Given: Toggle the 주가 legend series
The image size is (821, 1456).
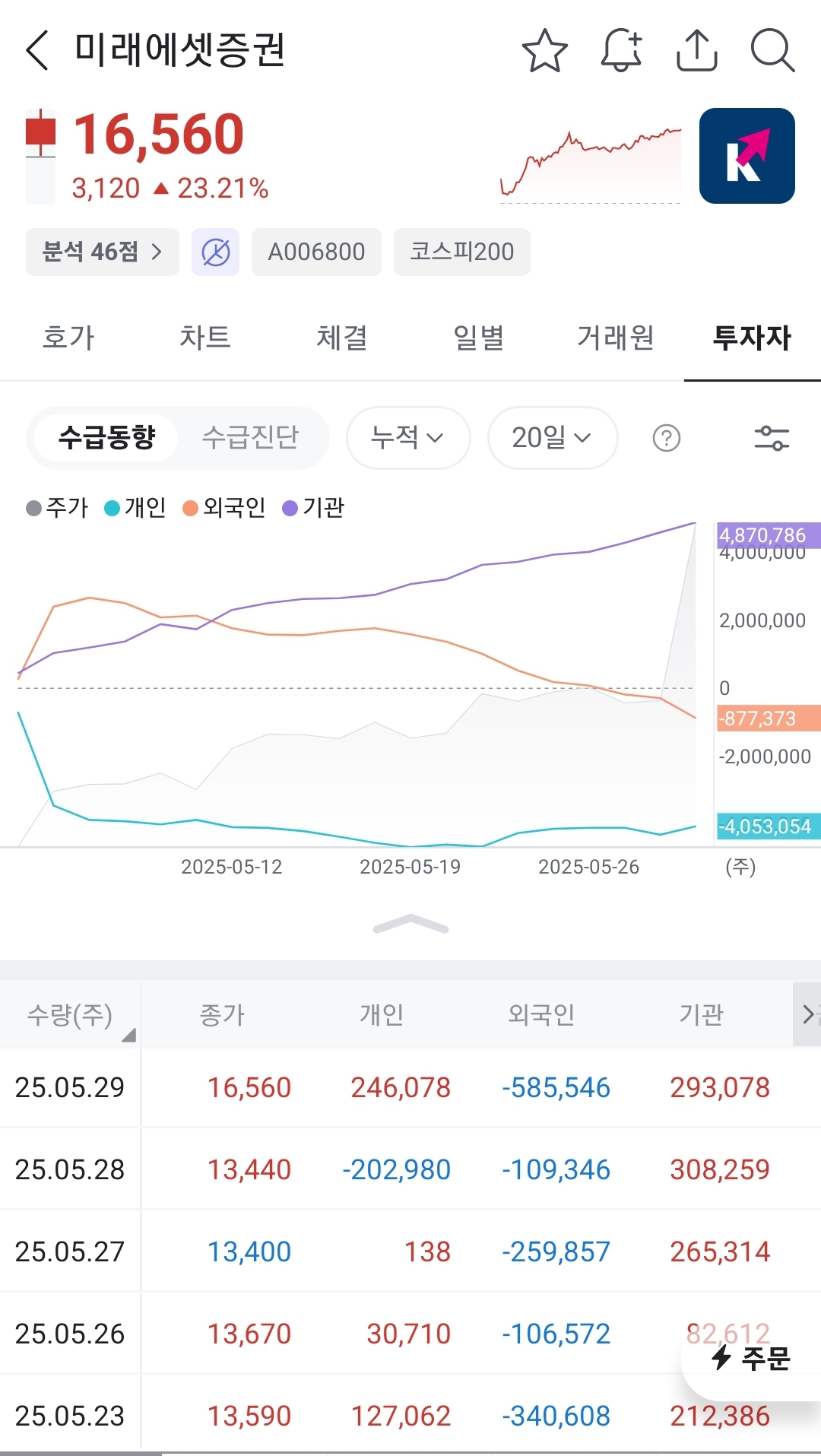Looking at the screenshot, I should point(57,507).
